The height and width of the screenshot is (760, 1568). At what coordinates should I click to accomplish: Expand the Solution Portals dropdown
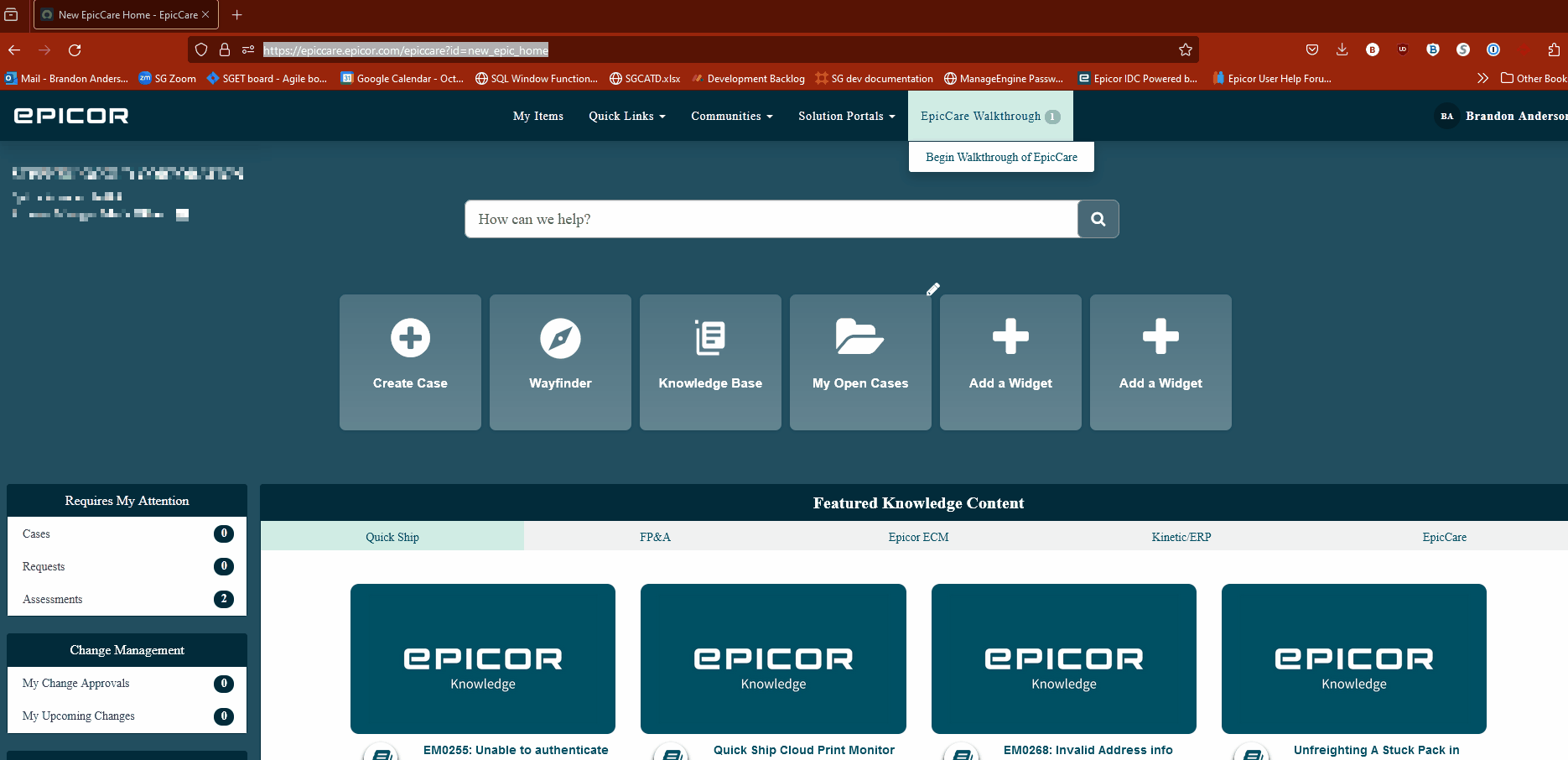tap(847, 116)
